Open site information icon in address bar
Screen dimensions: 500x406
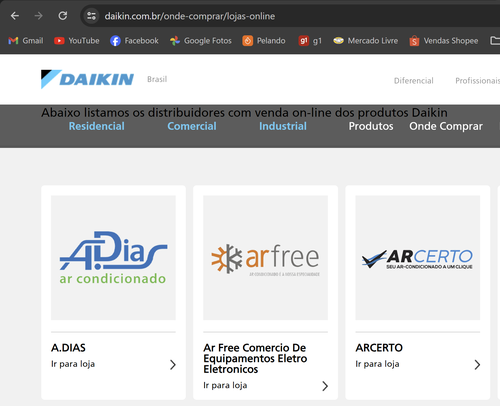[x=91, y=16]
